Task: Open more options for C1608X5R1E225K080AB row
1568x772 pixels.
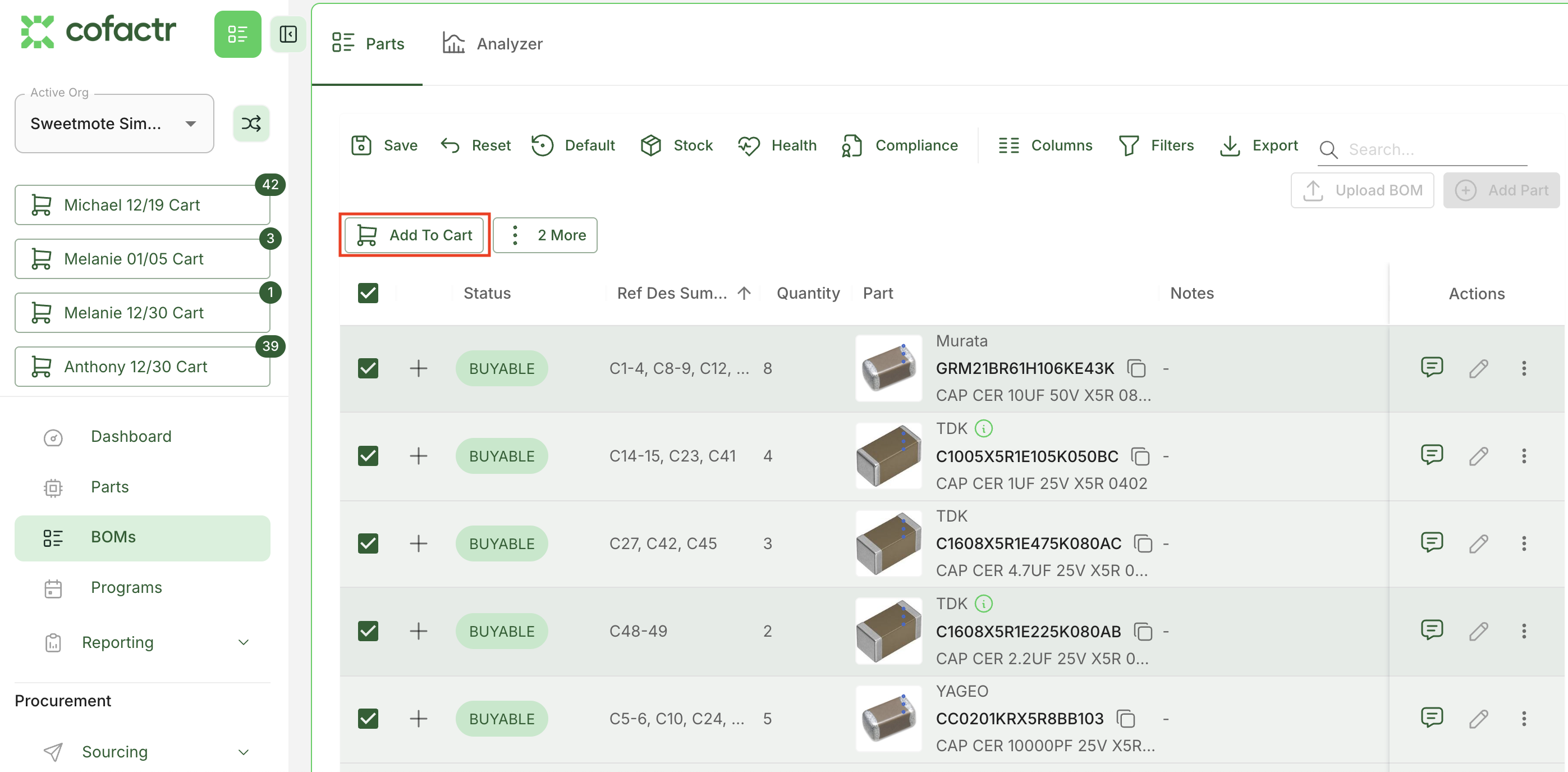Action: click(1524, 632)
